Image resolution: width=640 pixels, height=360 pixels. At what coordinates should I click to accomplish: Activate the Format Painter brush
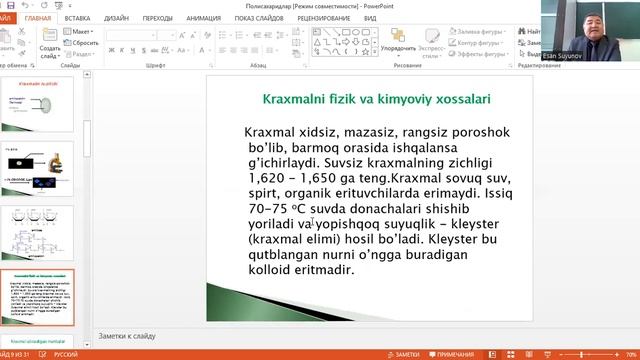pyautogui.click(x=22, y=53)
